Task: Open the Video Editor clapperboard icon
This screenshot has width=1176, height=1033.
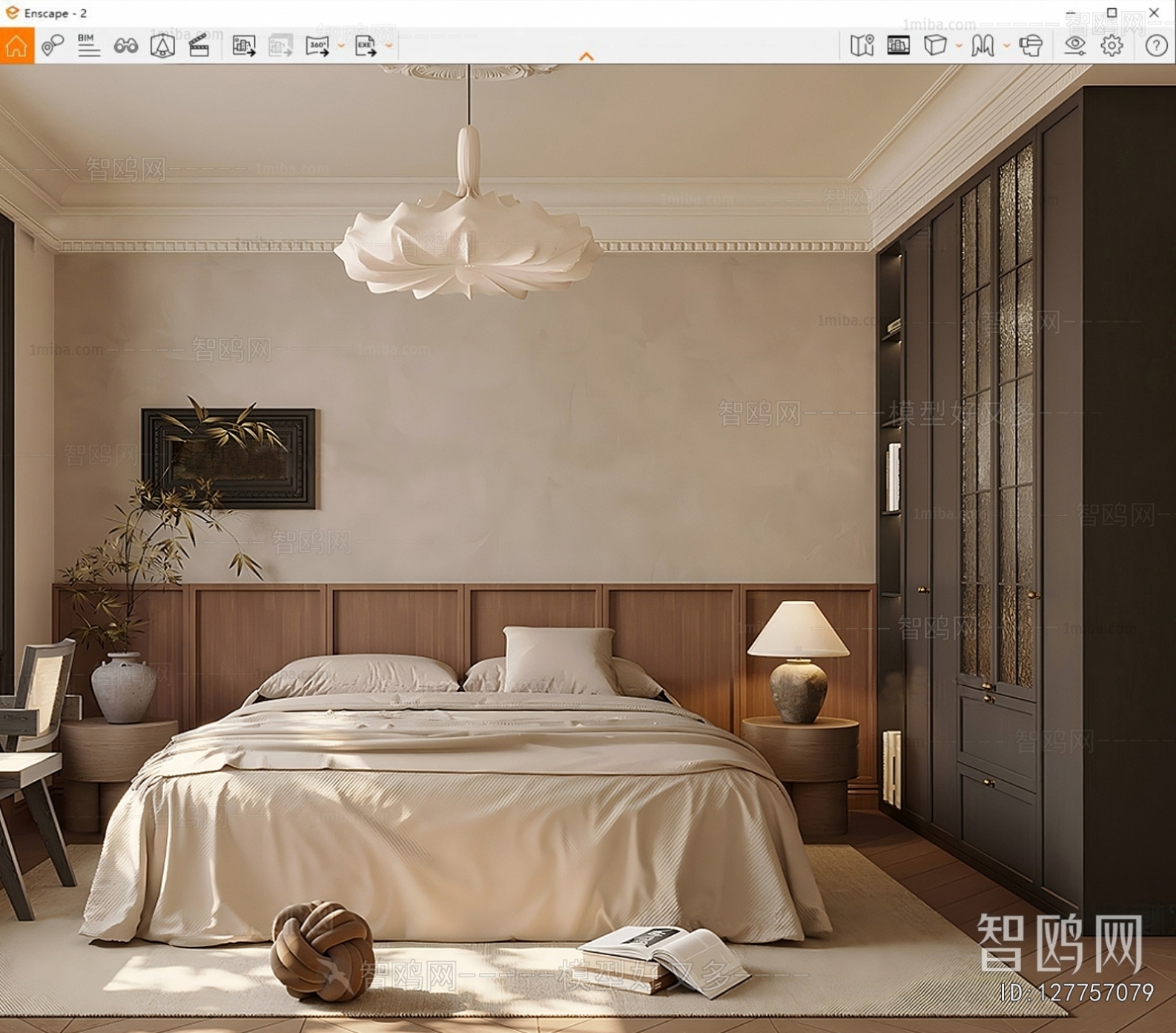Action: click(x=199, y=46)
